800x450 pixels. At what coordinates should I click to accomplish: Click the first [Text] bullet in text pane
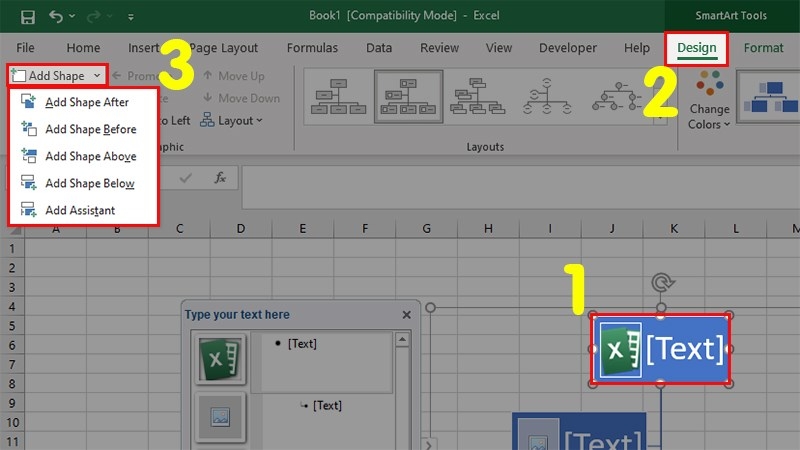(302, 344)
